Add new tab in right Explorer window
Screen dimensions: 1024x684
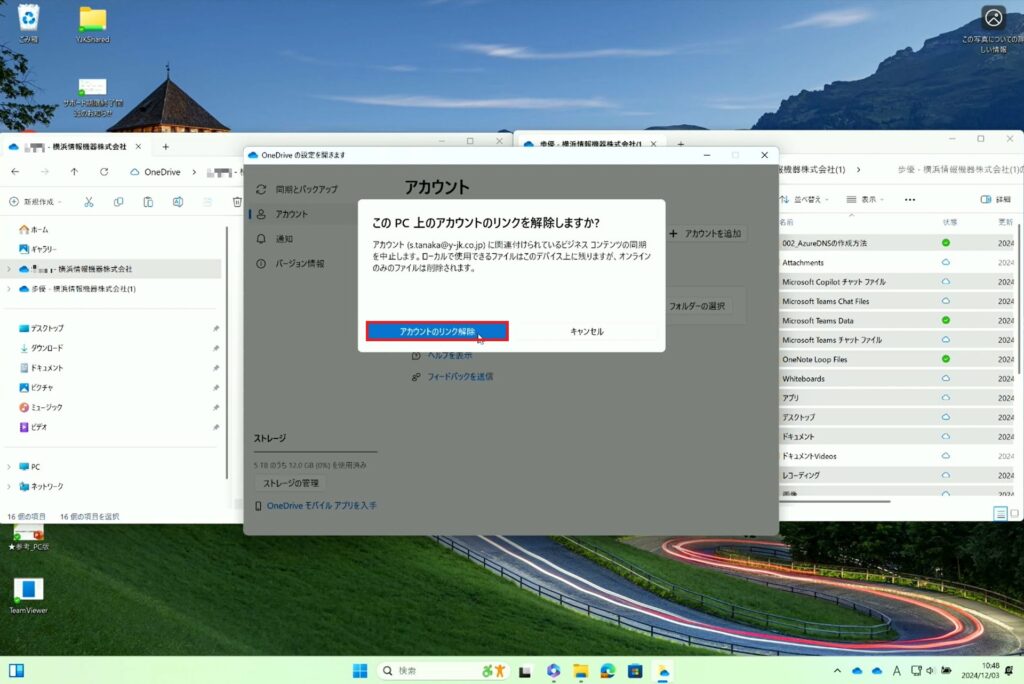pyautogui.click(x=680, y=144)
